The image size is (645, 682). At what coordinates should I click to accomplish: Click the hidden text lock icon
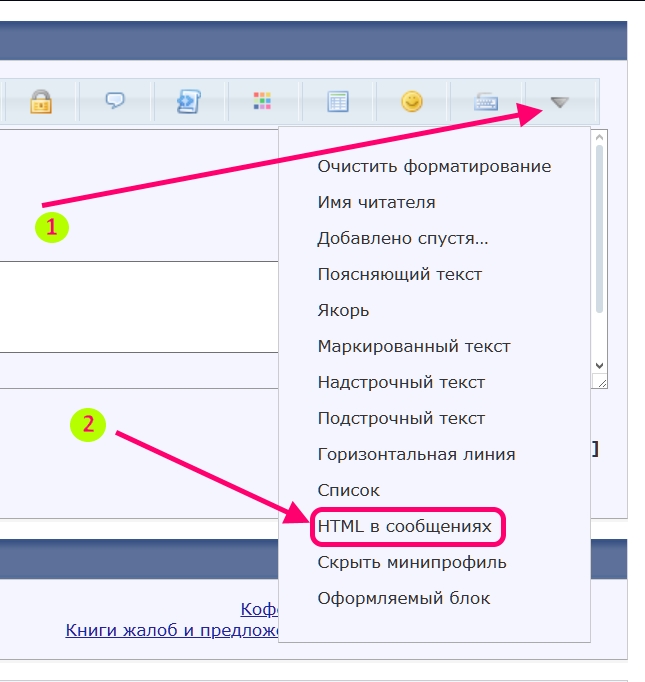point(41,102)
